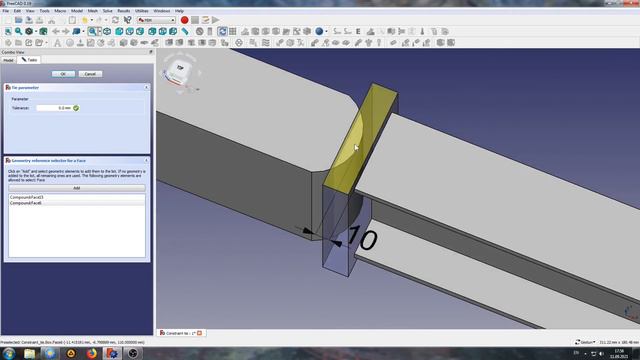Start macro recording with red circle
The width and height of the screenshot is (640, 360).
[x=184, y=20]
